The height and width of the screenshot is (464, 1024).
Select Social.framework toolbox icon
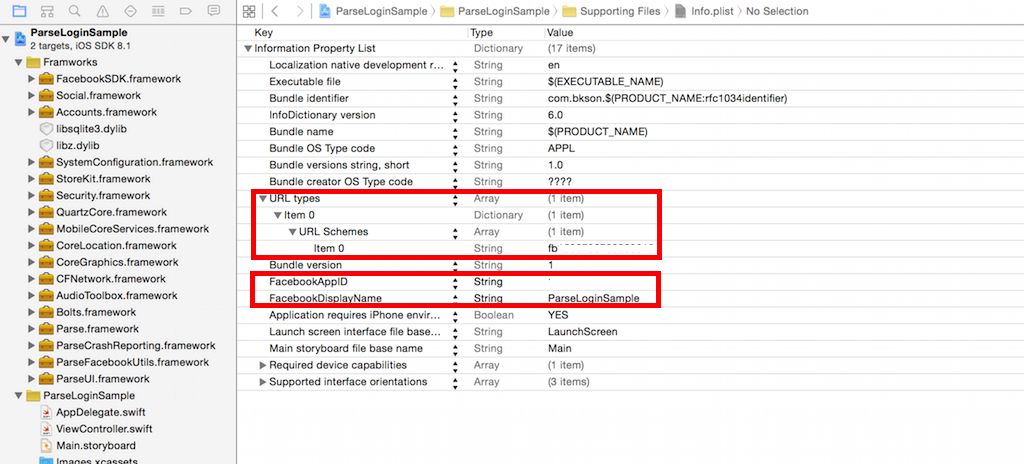click(x=46, y=95)
